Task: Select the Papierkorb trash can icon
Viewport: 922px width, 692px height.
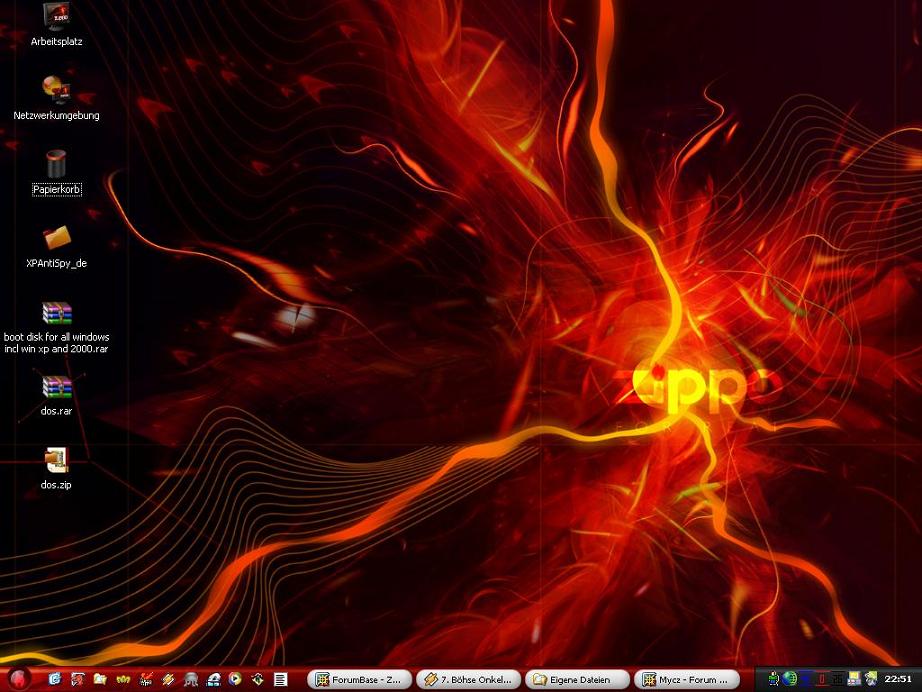Action: pyautogui.click(x=56, y=172)
